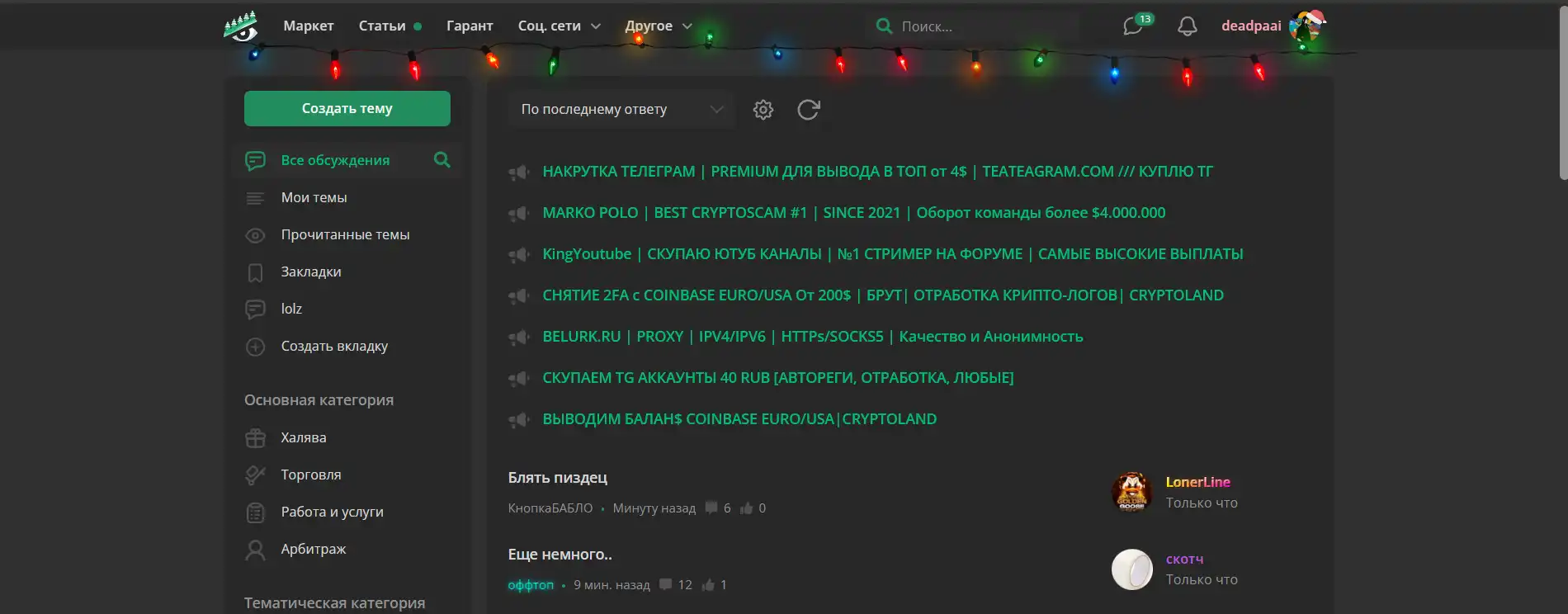1568x614 pixels.
Task: Open LonerLine user profile
Action: point(1198,482)
